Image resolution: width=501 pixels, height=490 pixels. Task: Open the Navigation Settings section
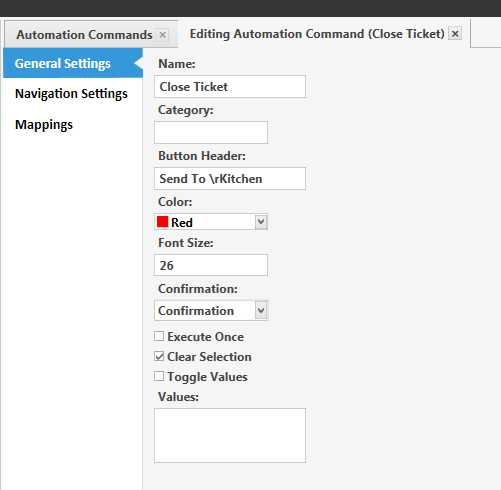pos(71,94)
